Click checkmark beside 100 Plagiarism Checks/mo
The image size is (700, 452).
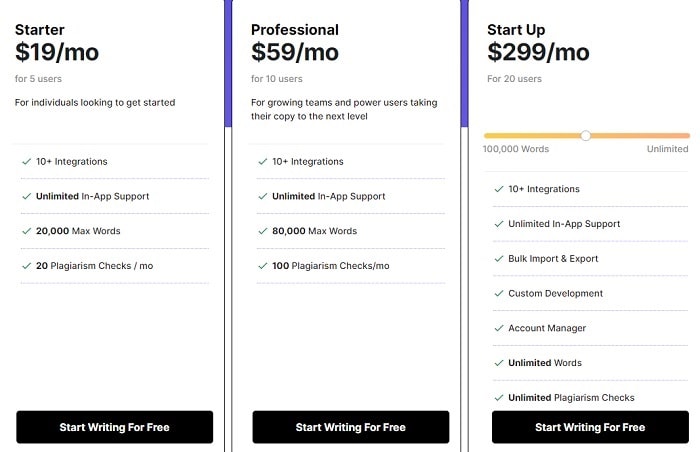click(262, 266)
